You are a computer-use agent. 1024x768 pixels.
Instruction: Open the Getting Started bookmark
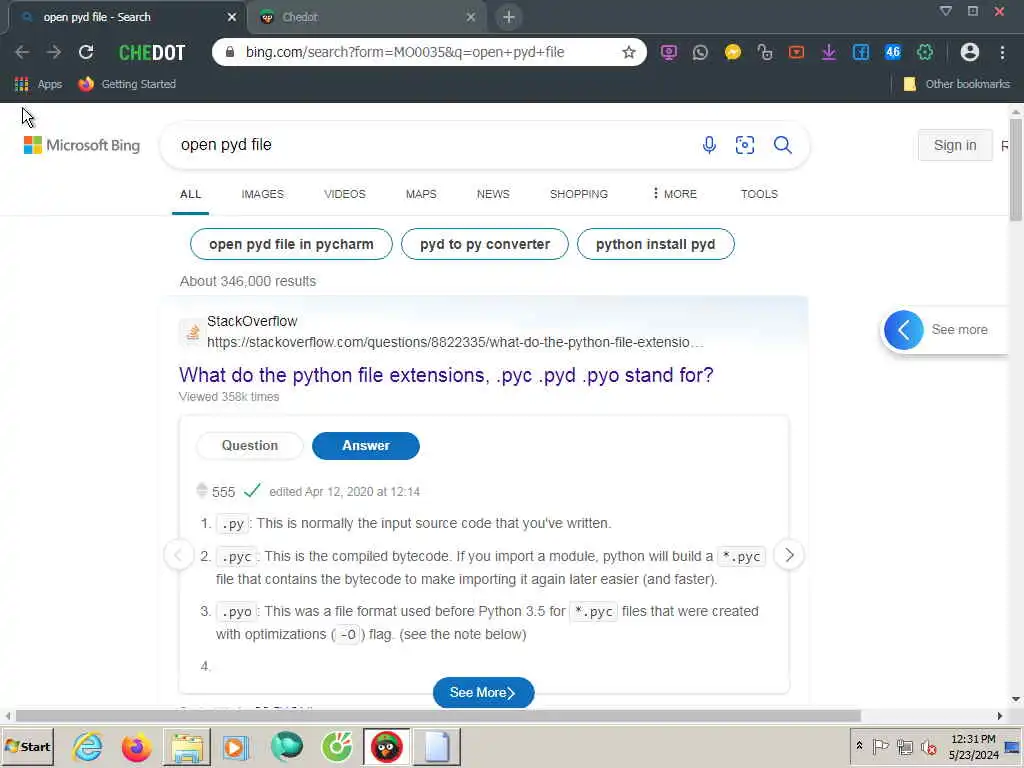[127, 84]
